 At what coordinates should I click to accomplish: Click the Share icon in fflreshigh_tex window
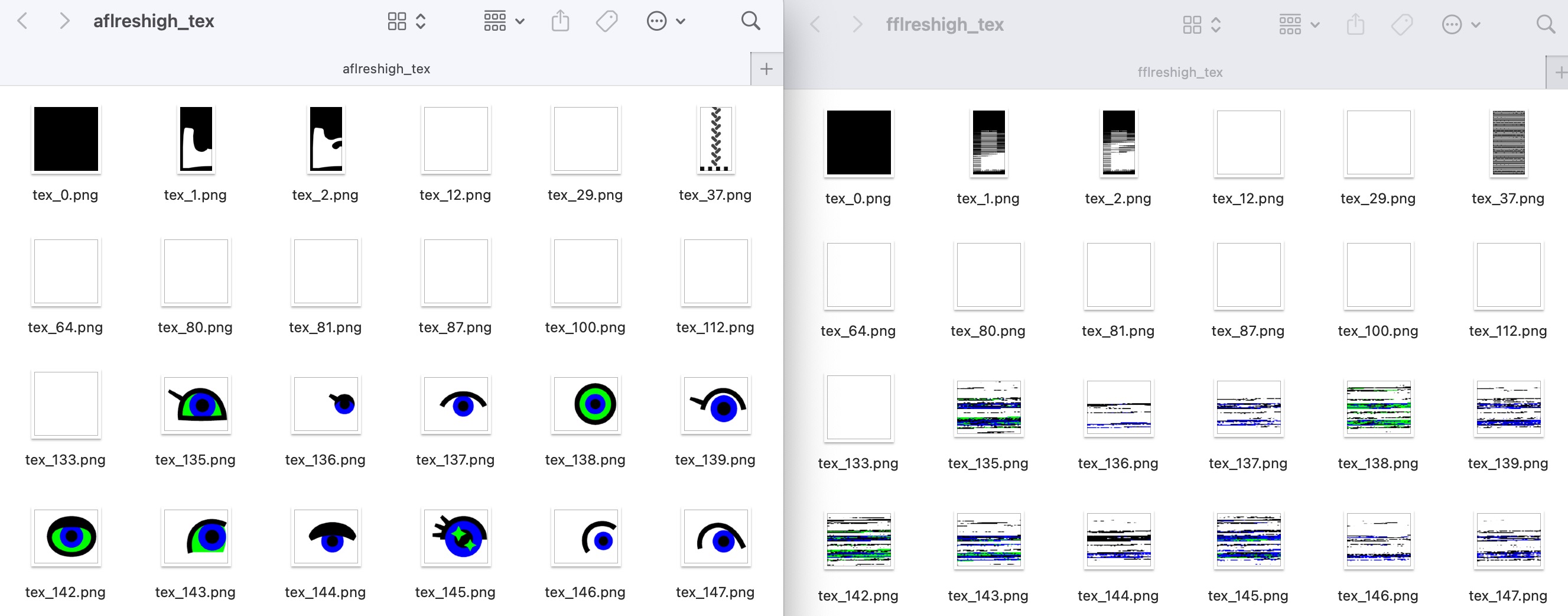[1355, 25]
